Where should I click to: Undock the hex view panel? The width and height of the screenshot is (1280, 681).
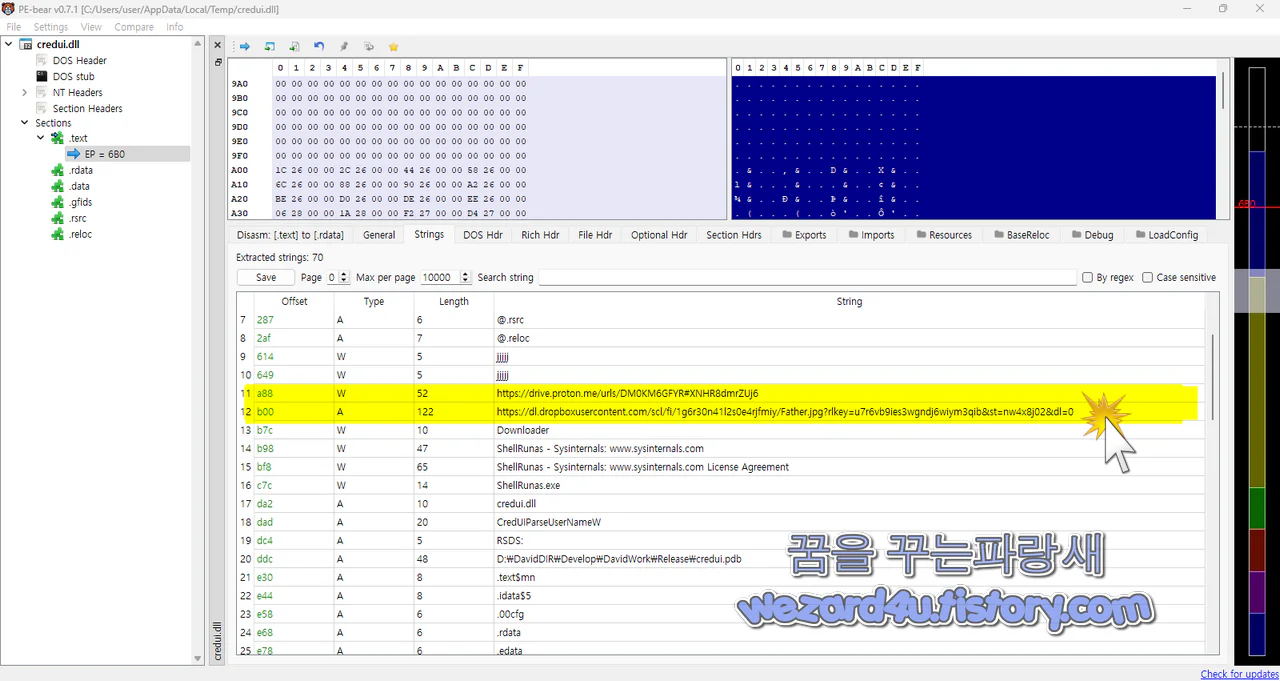[x=218, y=62]
